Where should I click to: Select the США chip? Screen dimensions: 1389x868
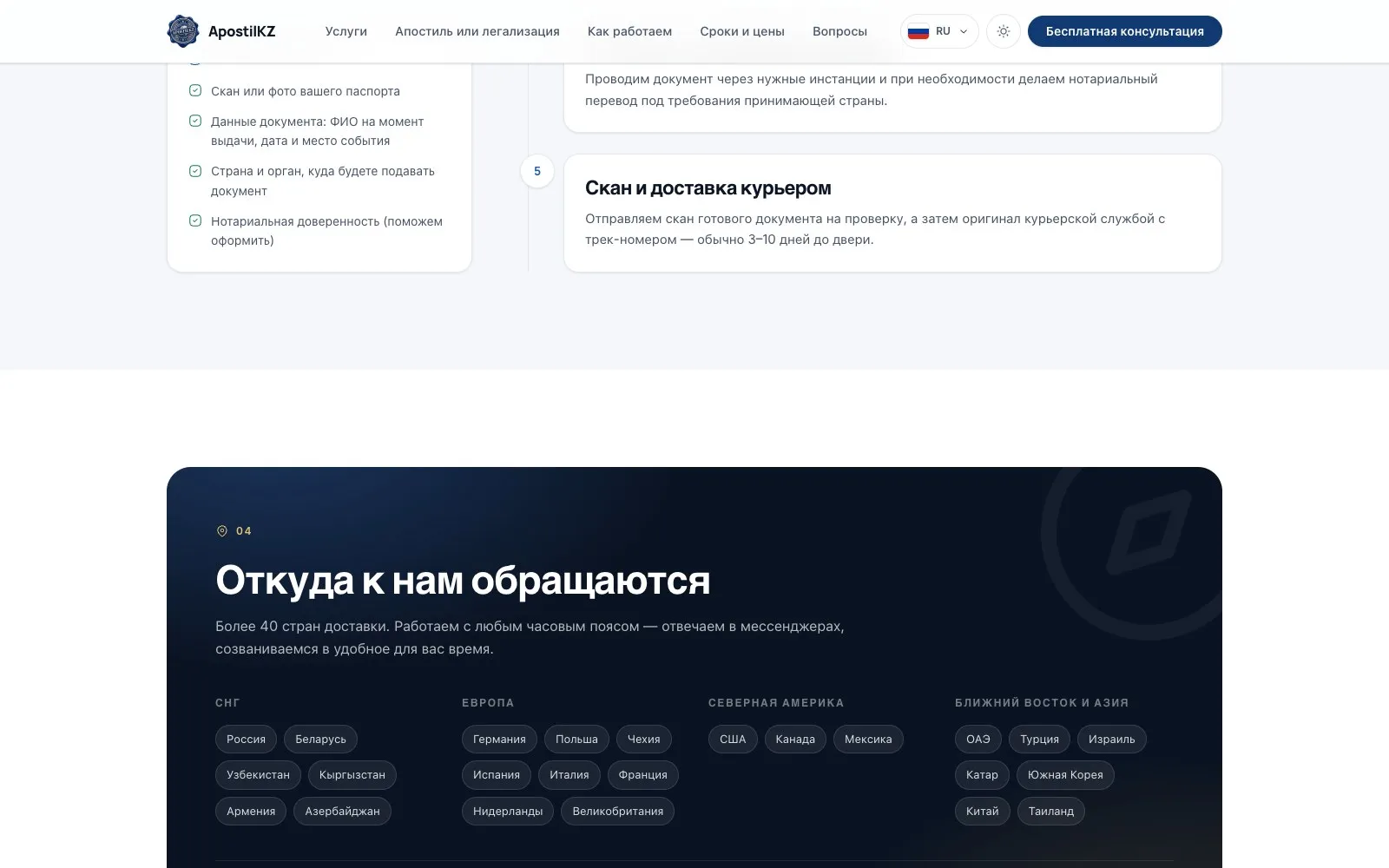733,739
